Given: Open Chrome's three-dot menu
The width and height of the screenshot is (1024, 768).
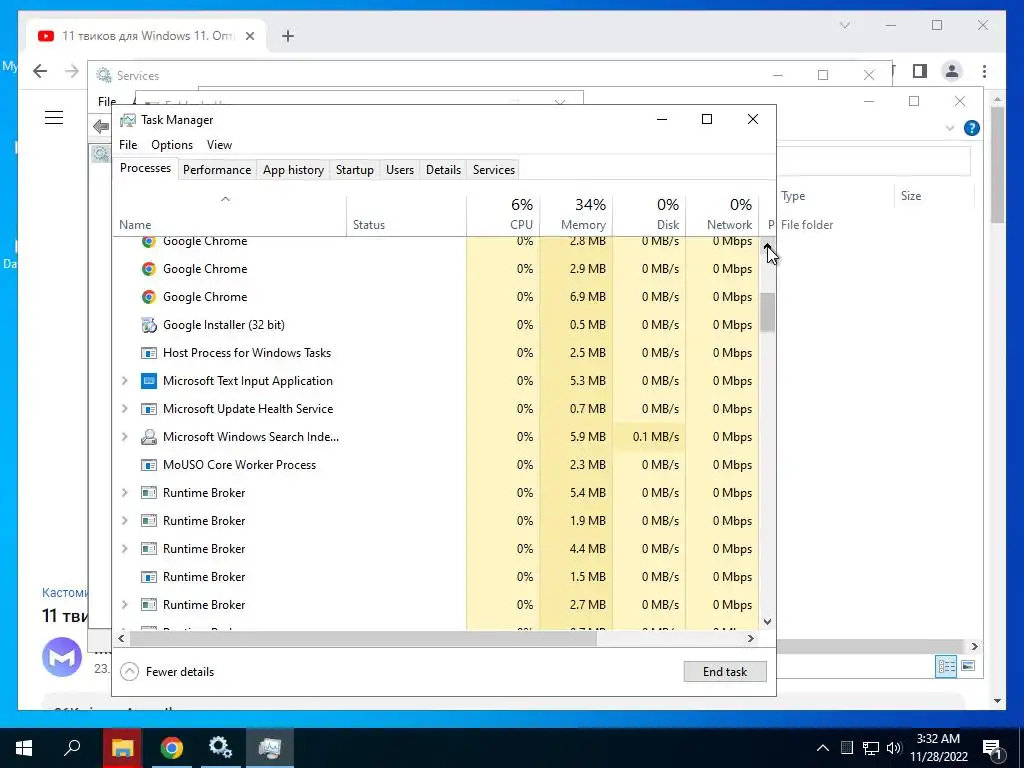Looking at the screenshot, I should (x=984, y=71).
